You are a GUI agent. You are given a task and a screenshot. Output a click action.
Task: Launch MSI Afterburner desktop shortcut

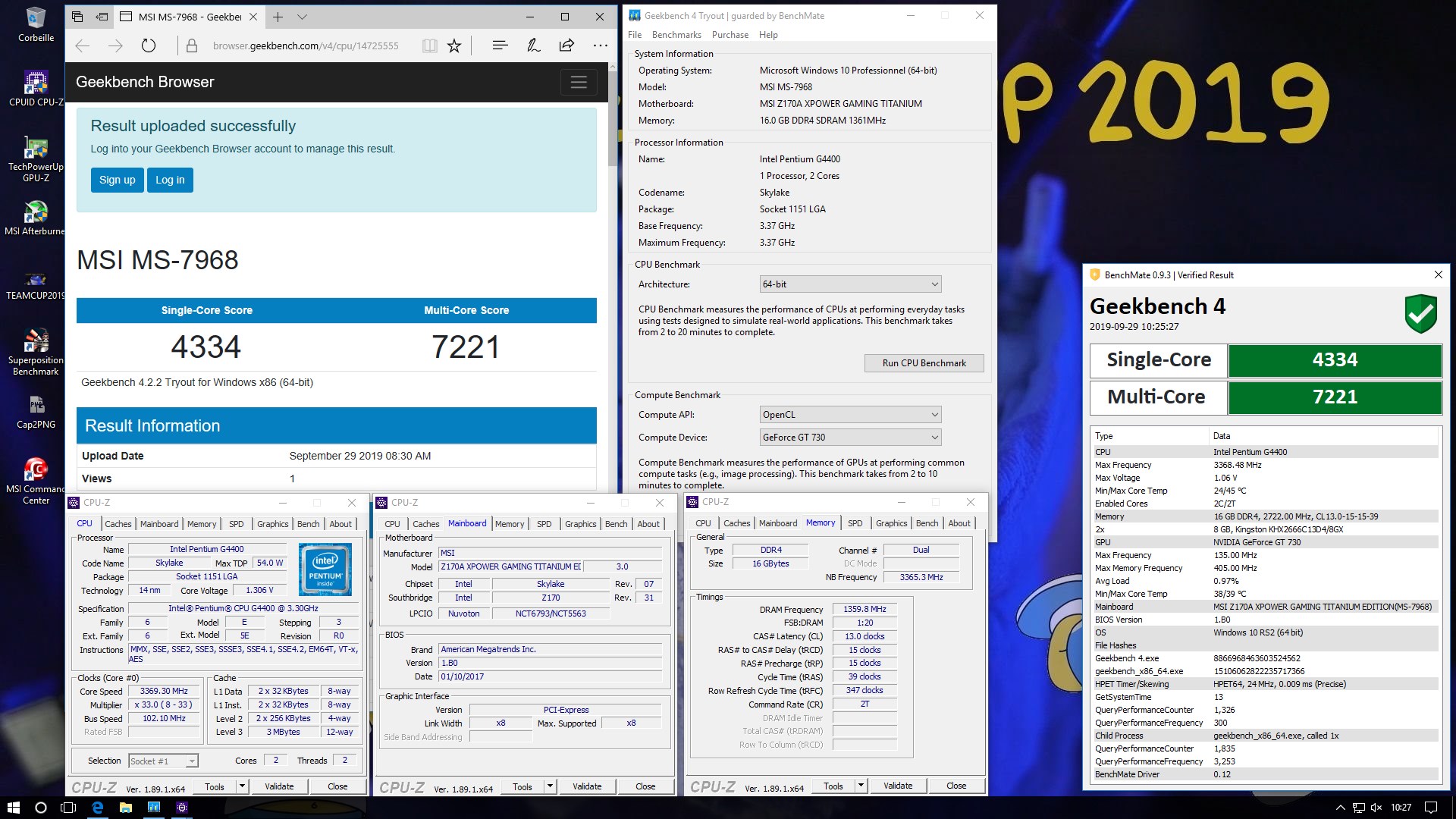point(36,218)
